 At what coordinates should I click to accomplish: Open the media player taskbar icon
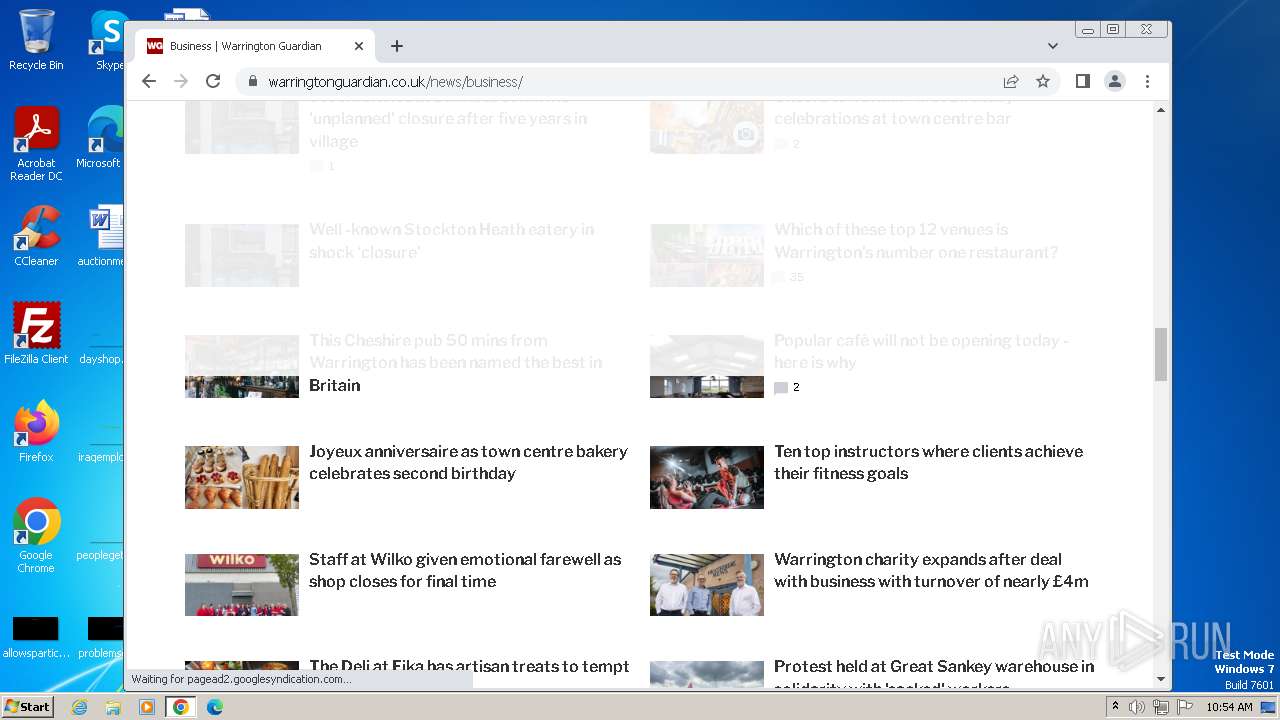click(147, 707)
